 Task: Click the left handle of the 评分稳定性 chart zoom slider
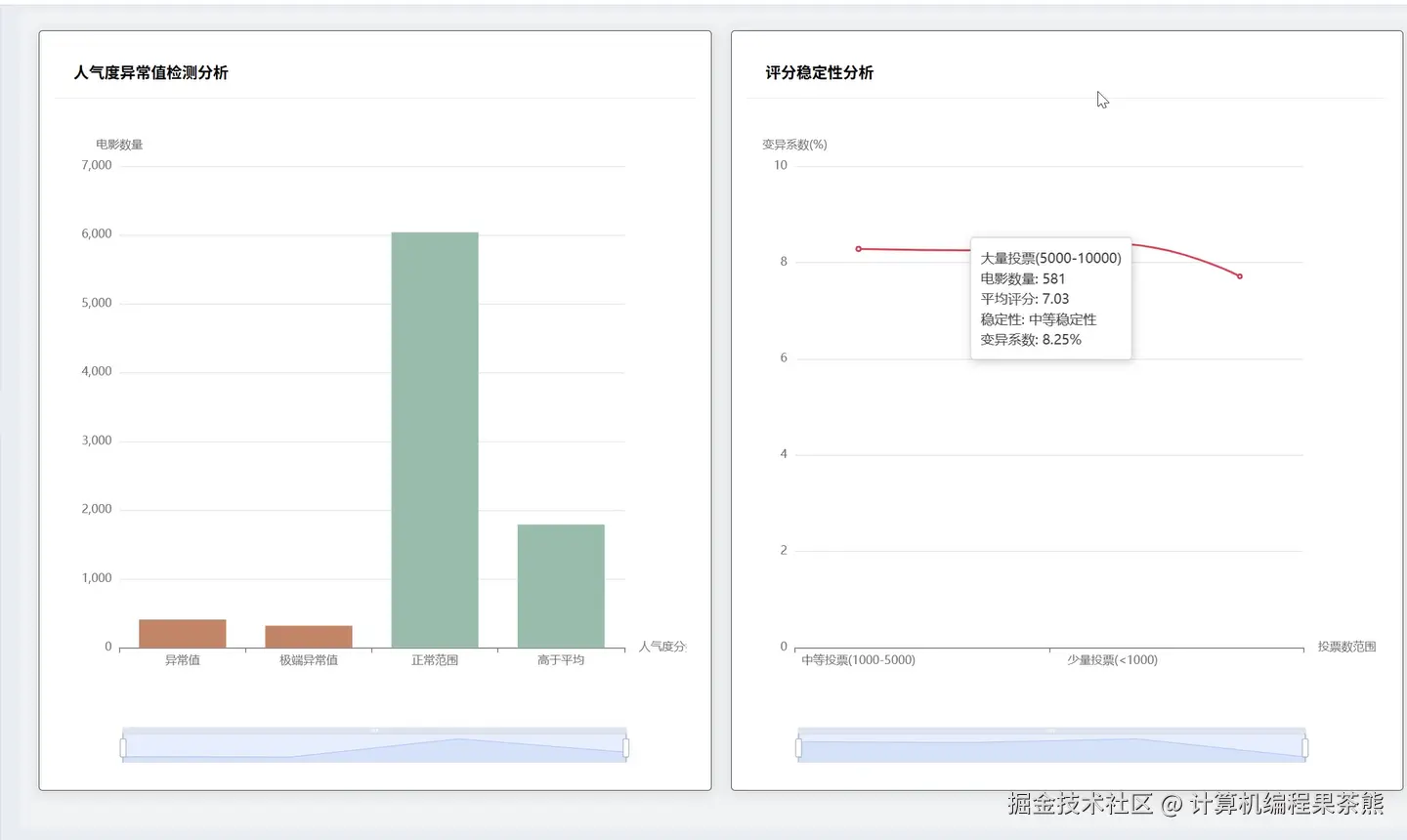click(798, 748)
